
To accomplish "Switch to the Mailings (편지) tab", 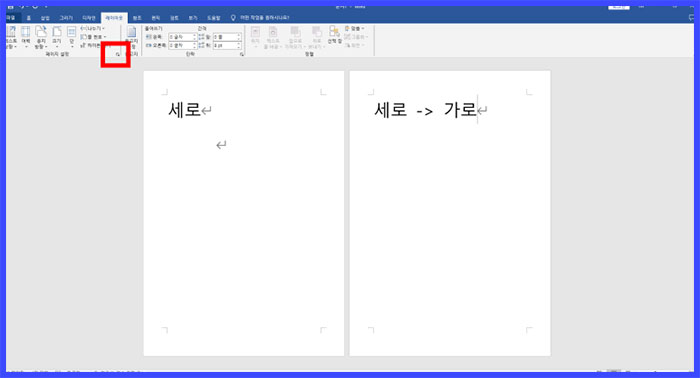I will 156,18.
